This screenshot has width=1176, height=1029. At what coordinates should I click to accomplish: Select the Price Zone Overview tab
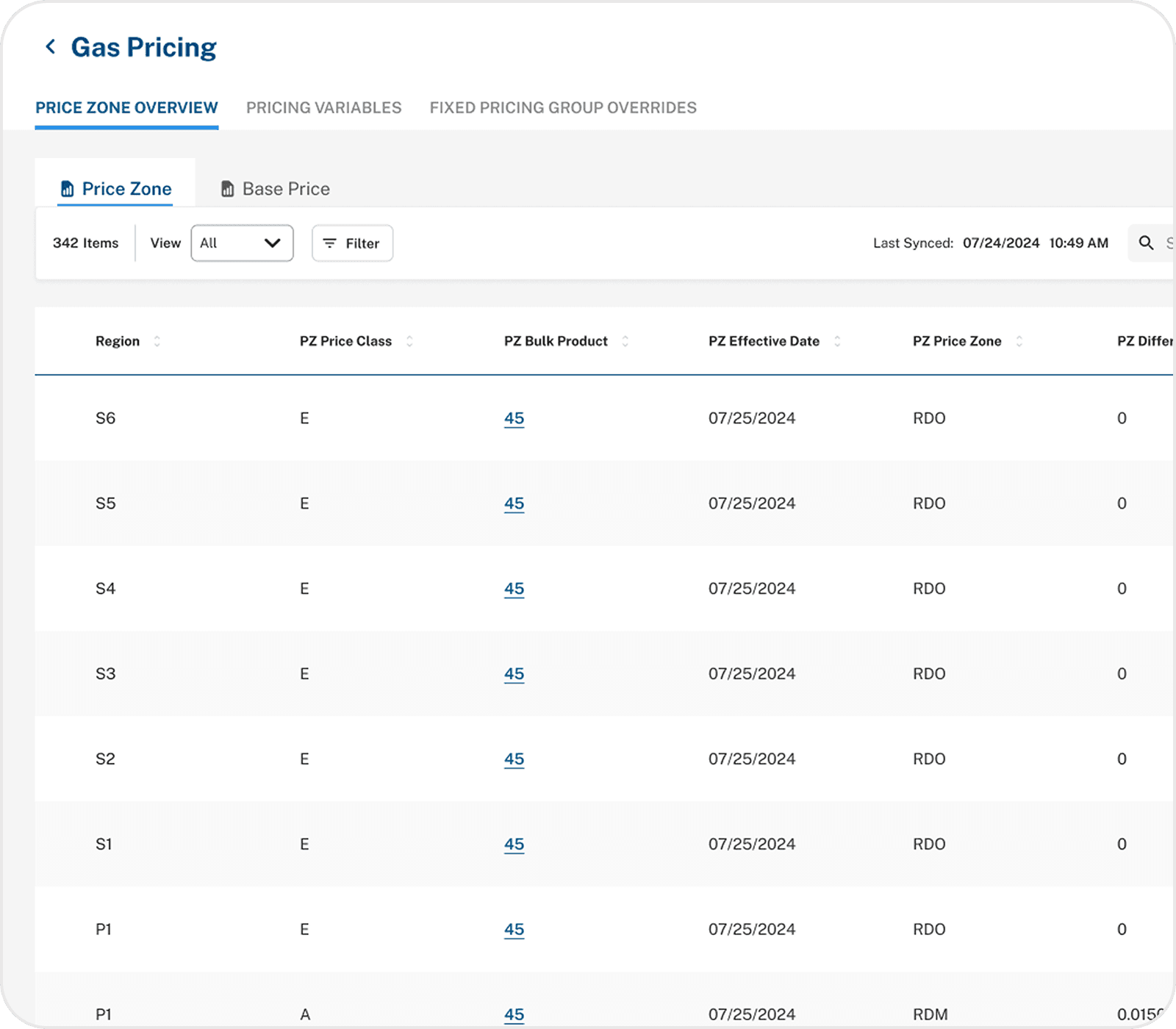126,107
